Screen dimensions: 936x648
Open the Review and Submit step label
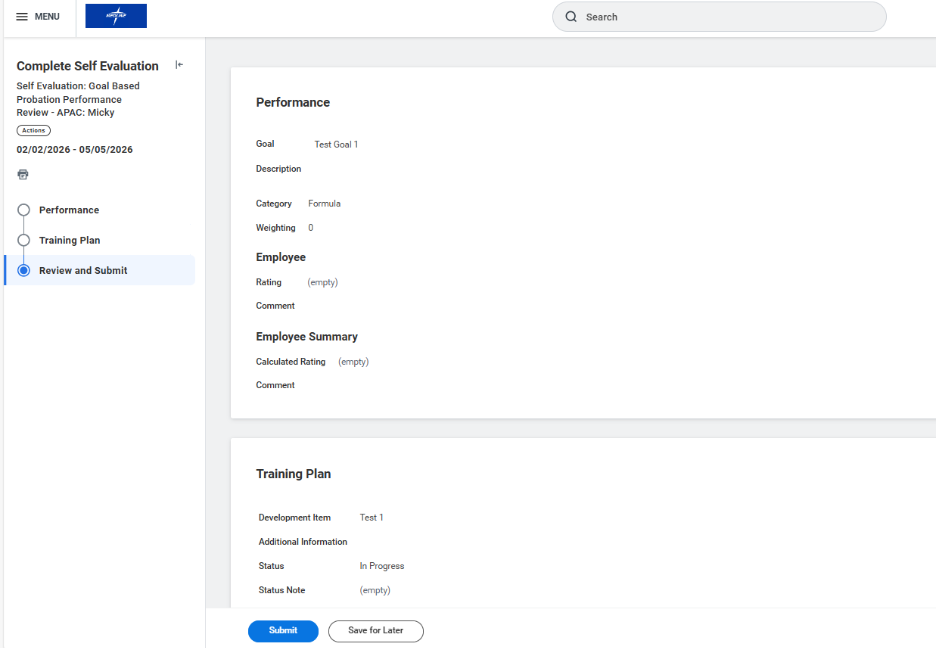tap(83, 270)
